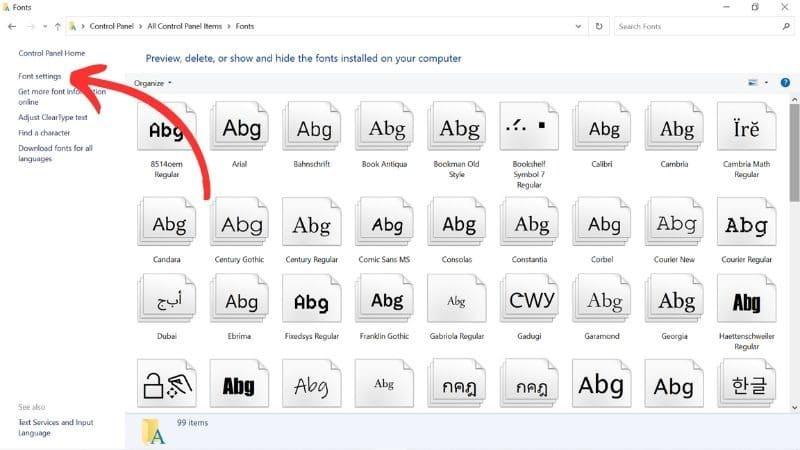The height and width of the screenshot is (450, 800).
Task: Click All Control Panel Items breadcrumb
Action: pos(185,26)
